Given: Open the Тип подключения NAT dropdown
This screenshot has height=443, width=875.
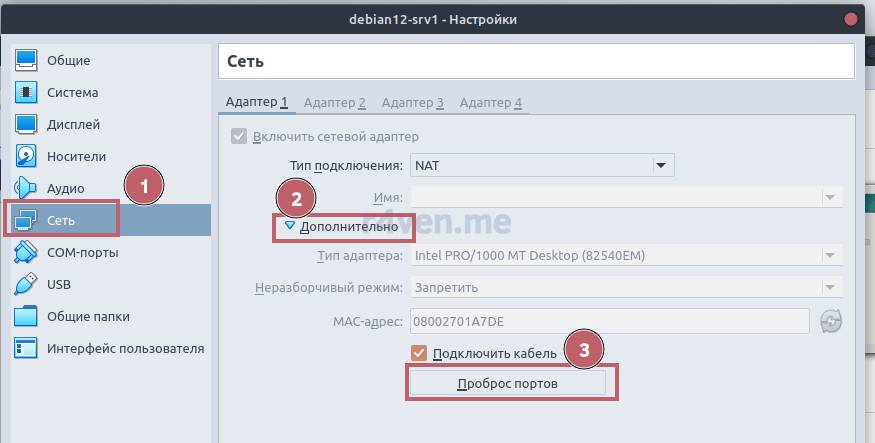Looking at the screenshot, I should pos(541,165).
